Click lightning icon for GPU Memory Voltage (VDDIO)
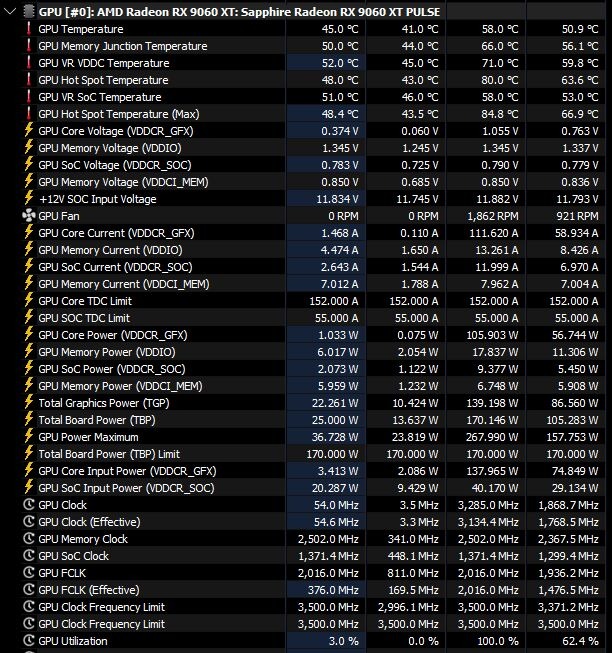Viewport: 612px width, 653px height. (x=28, y=148)
